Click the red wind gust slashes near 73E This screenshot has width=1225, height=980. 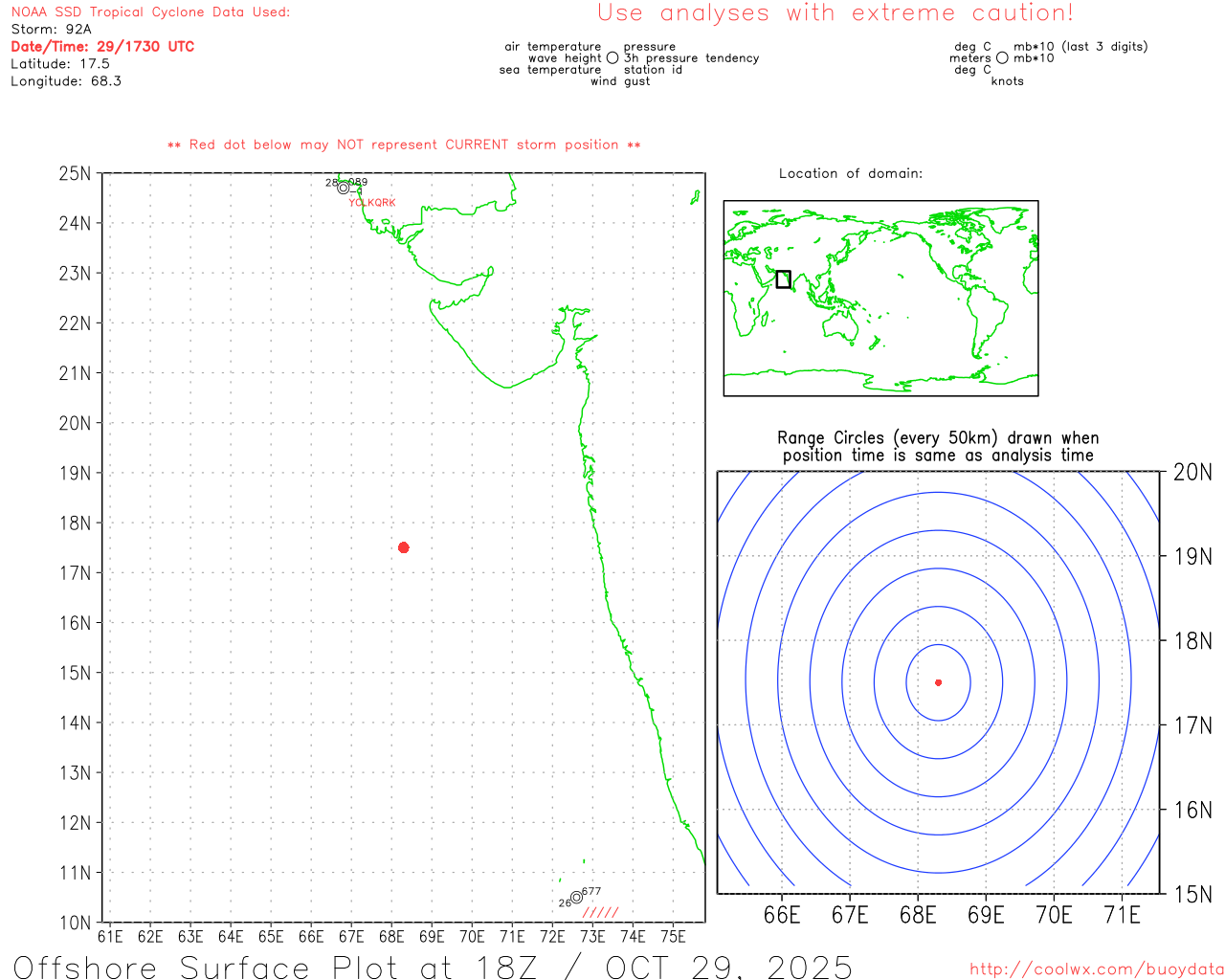[601, 912]
